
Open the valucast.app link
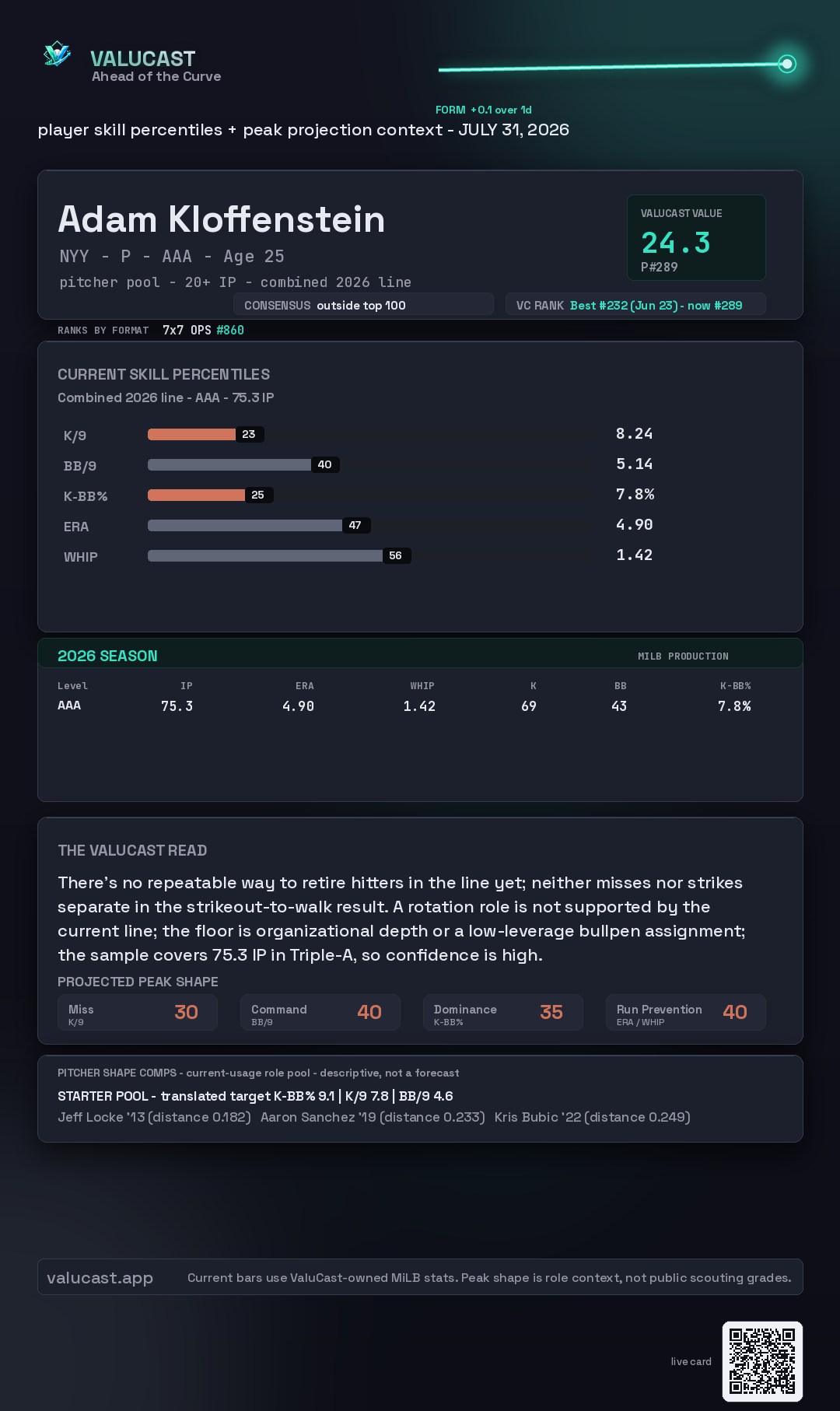point(100,1277)
